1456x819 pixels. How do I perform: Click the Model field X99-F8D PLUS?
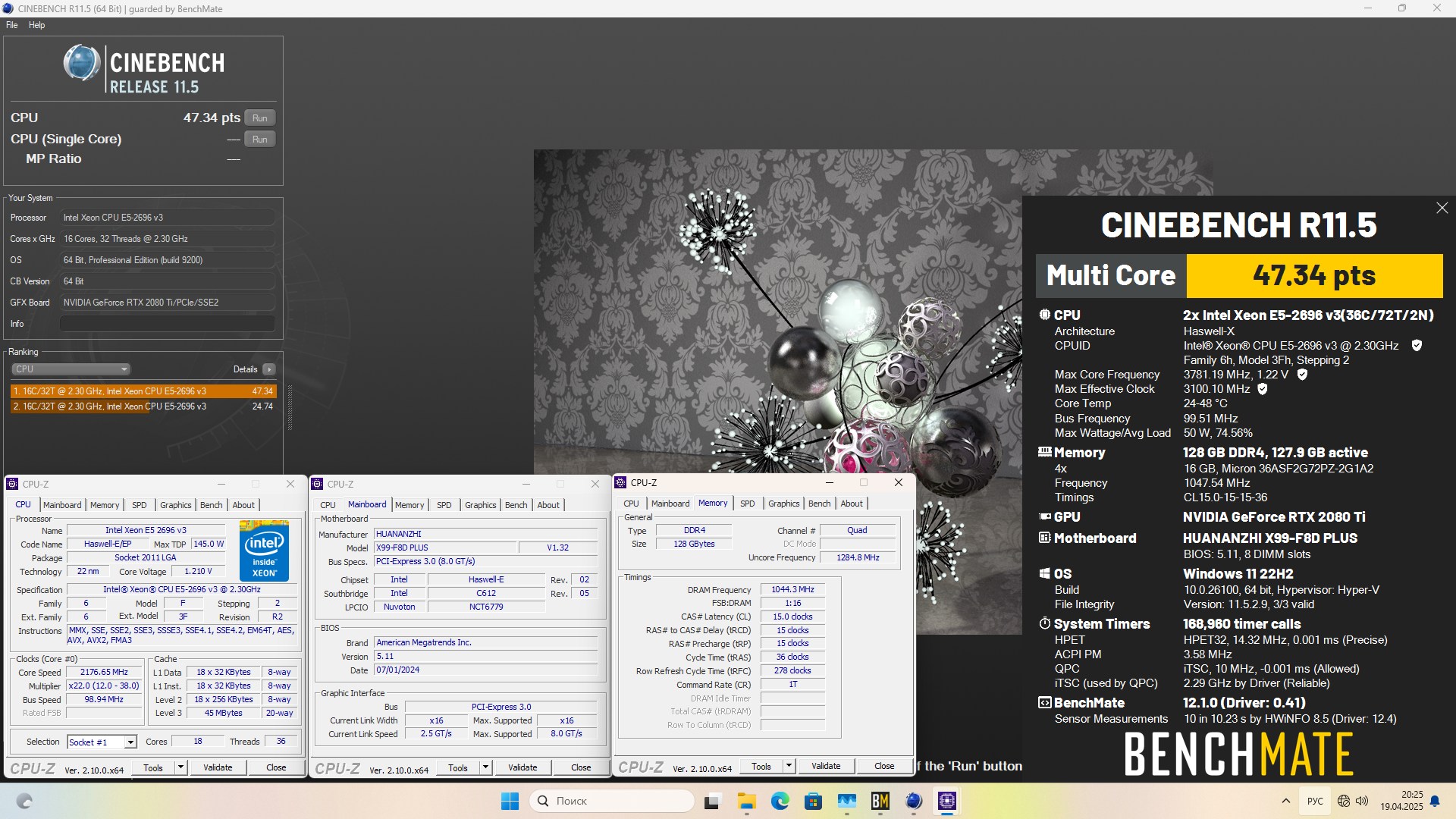tap(446, 548)
